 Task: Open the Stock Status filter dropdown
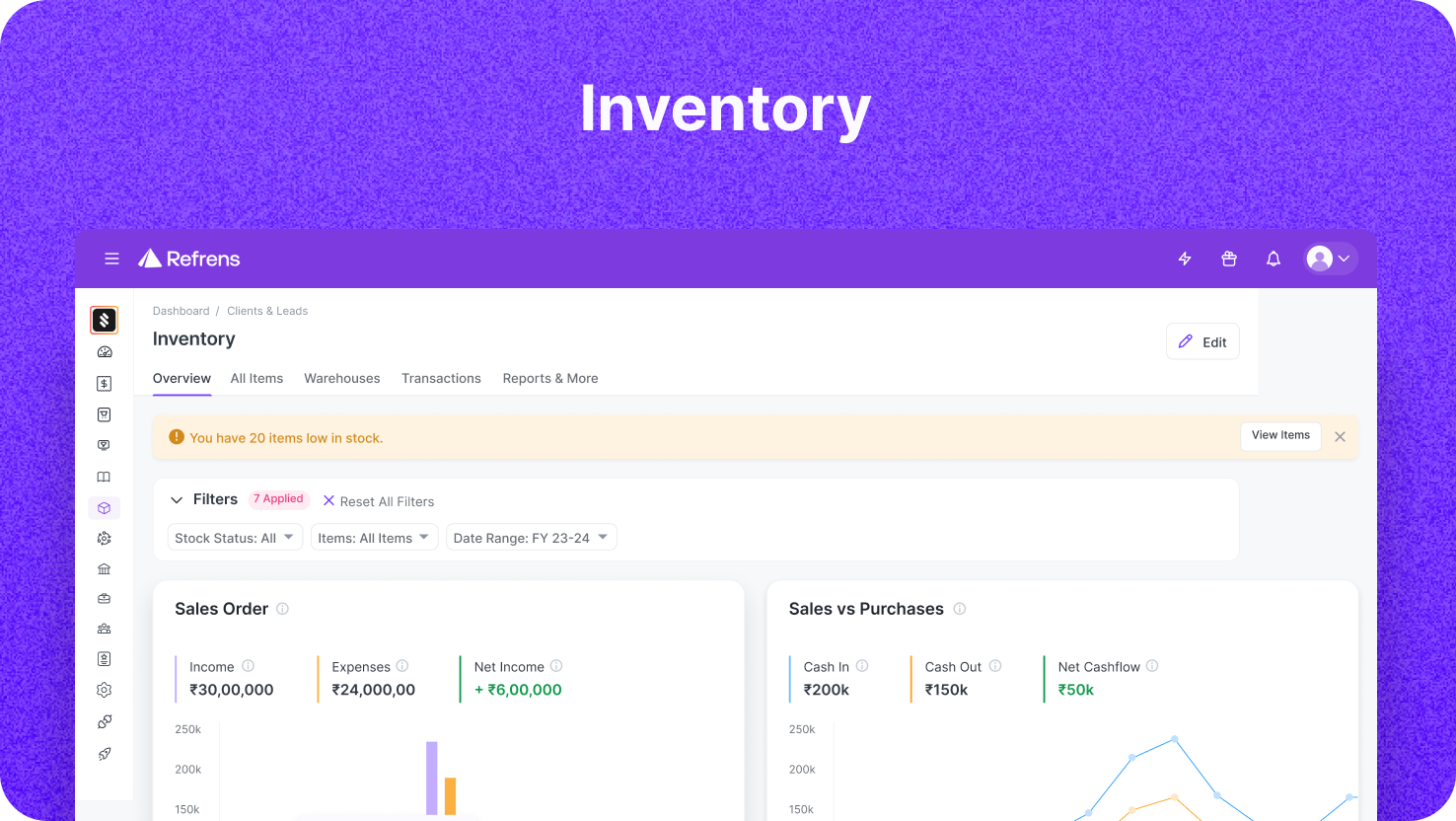pos(235,537)
